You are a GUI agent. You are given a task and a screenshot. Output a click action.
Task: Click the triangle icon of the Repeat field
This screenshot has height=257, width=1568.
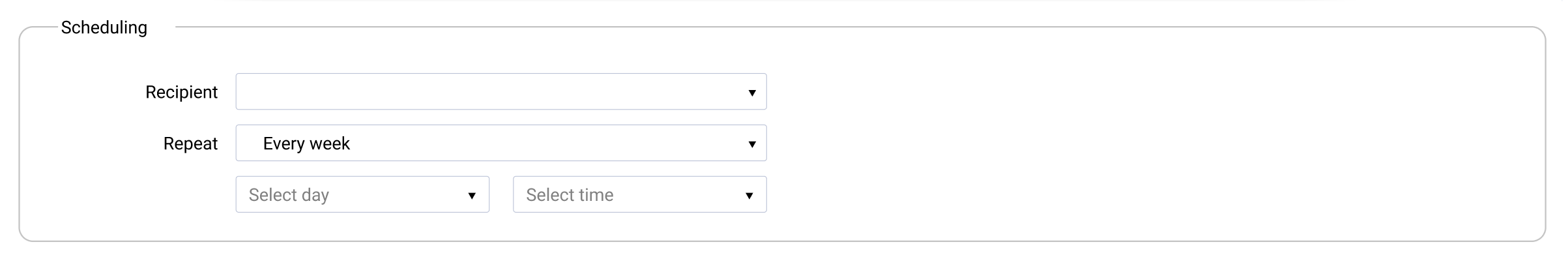(x=752, y=144)
